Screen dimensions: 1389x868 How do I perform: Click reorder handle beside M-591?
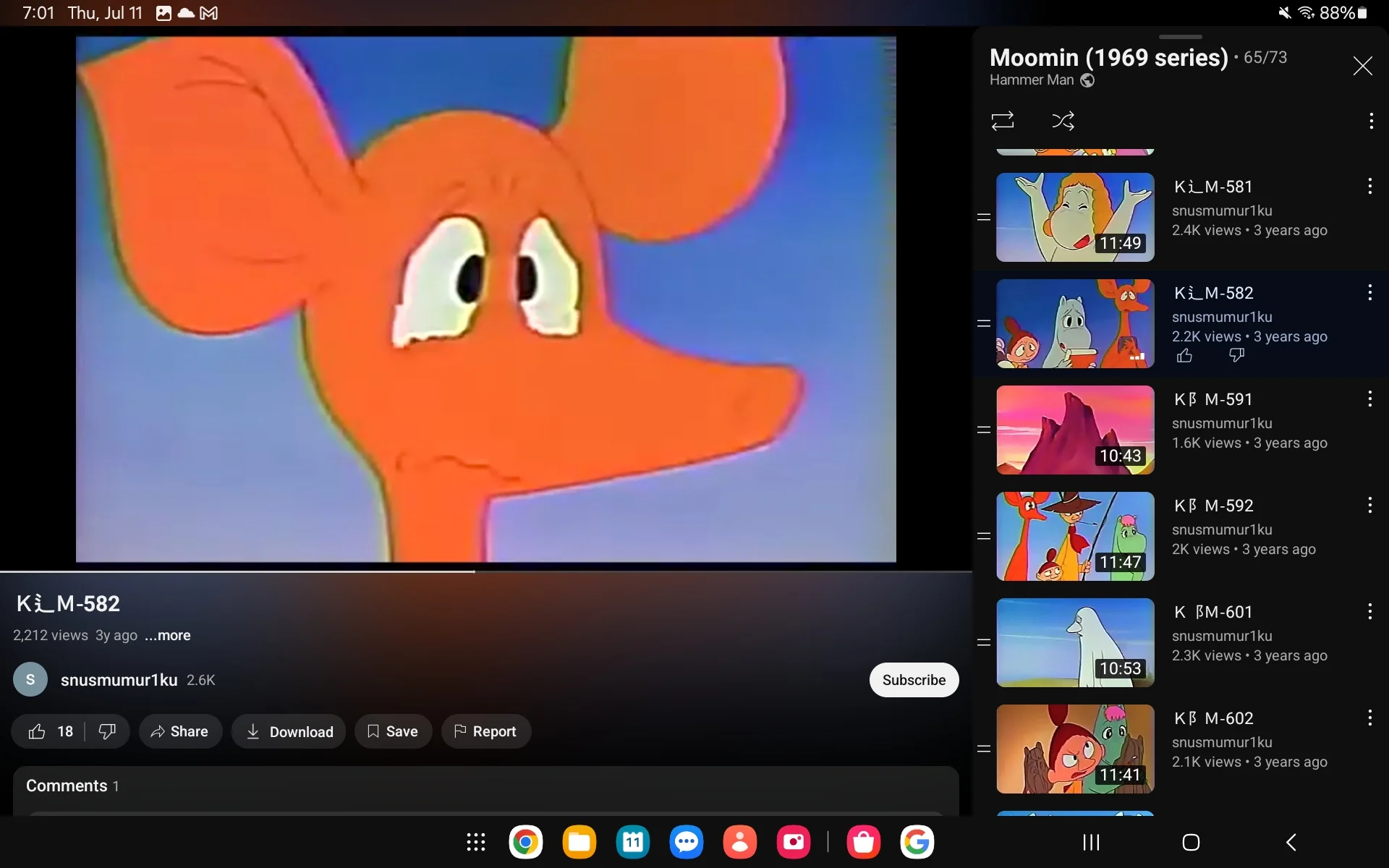[984, 430]
